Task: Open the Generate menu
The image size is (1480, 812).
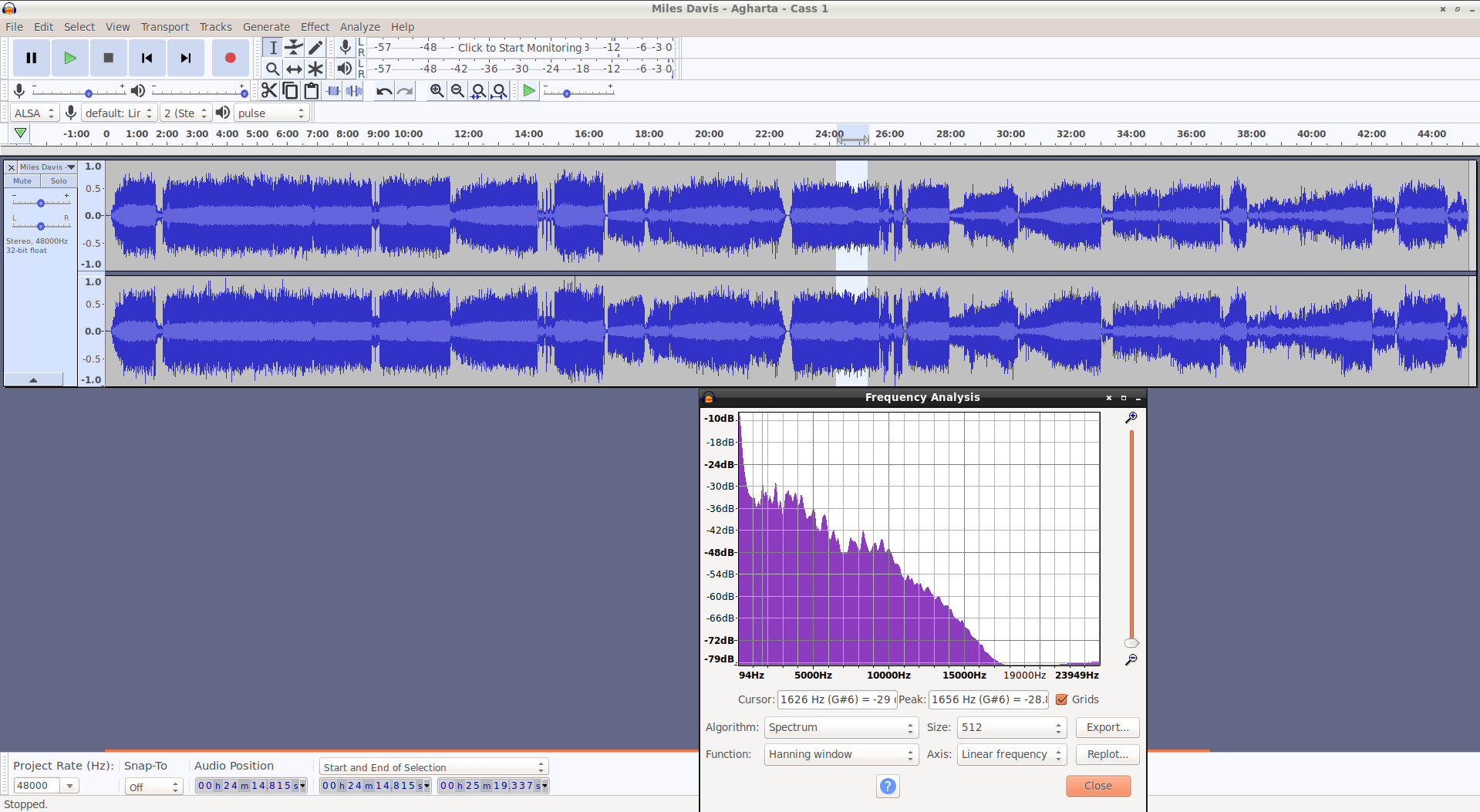Action: pos(266,27)
